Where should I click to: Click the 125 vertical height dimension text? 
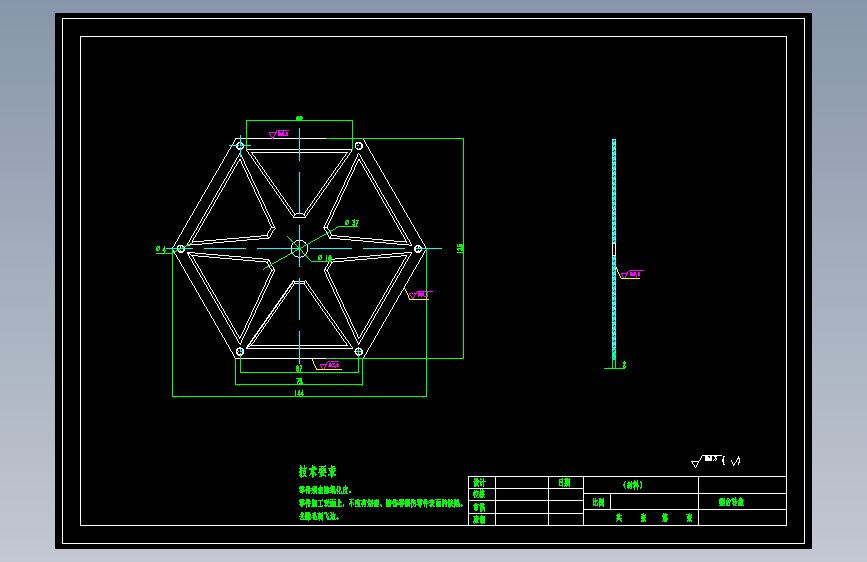(460, 248)
